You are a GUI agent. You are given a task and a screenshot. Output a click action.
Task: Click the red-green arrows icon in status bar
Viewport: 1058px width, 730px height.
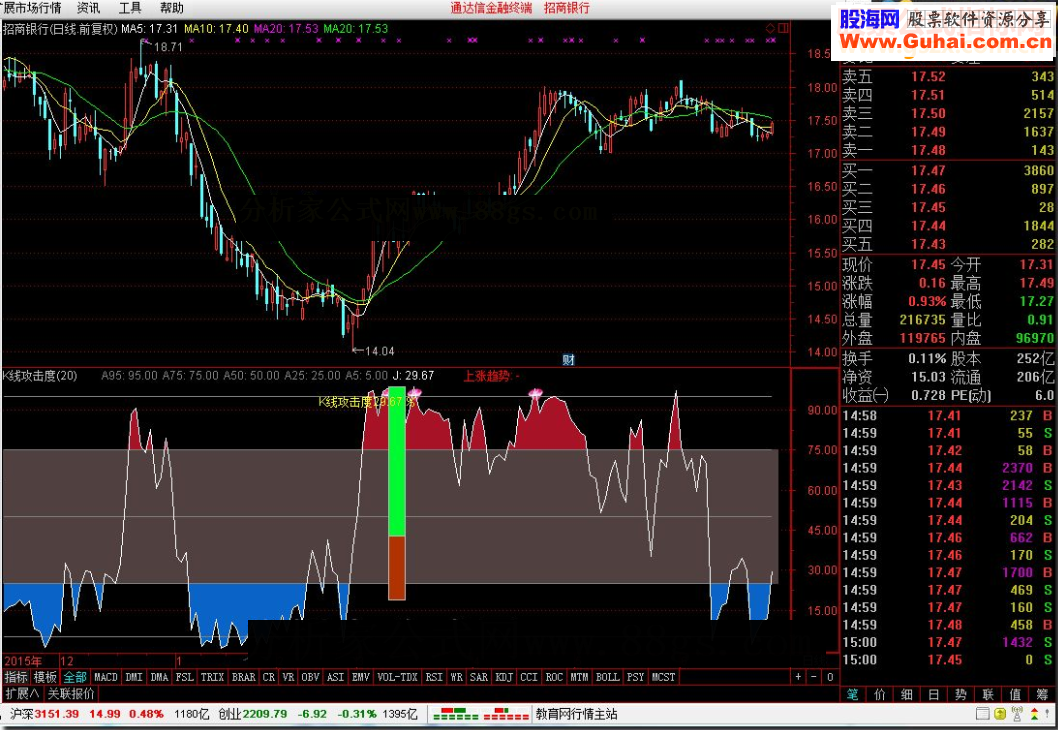point(1032,714)
